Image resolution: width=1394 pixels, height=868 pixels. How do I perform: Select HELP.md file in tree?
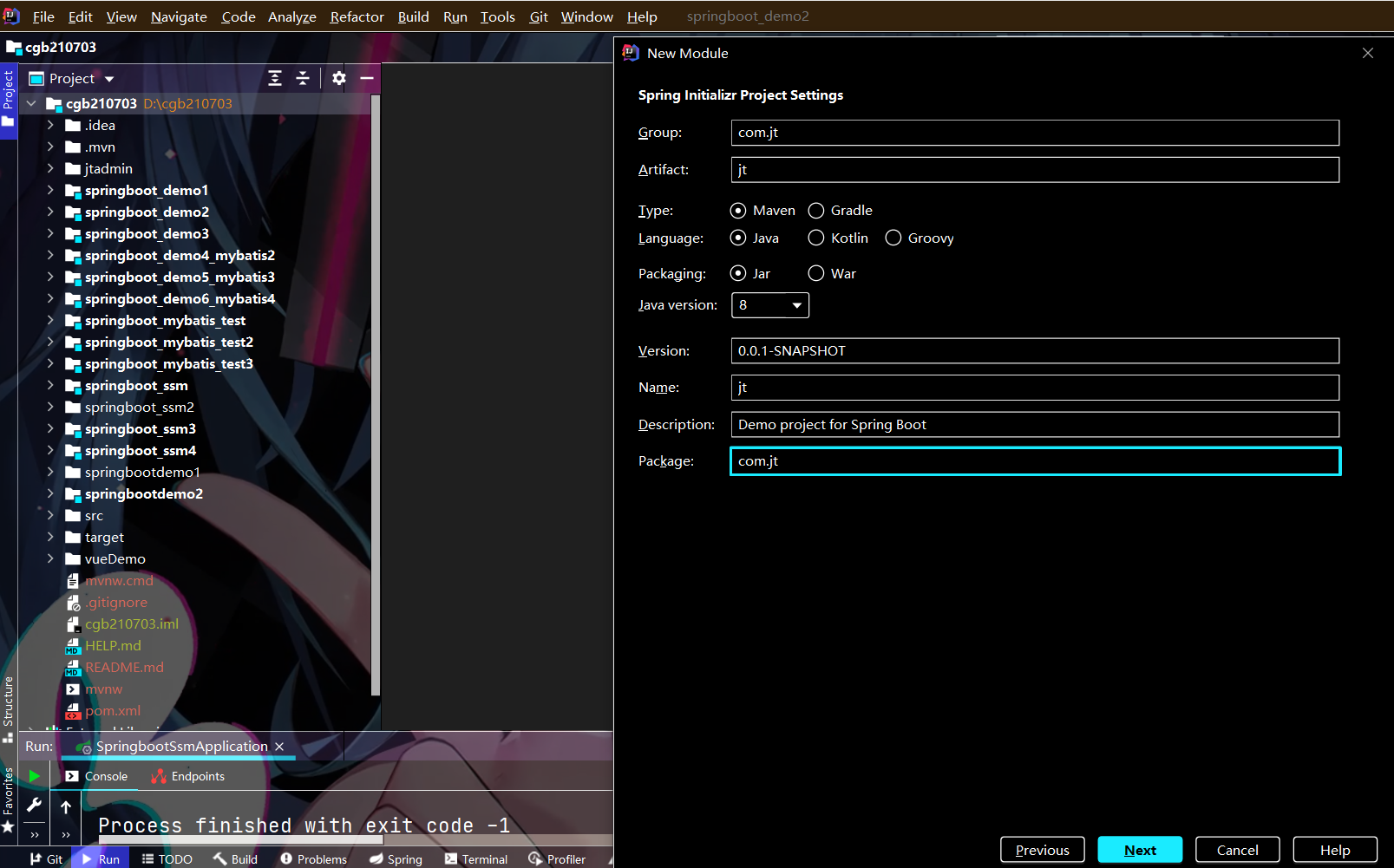coord(113,646)
